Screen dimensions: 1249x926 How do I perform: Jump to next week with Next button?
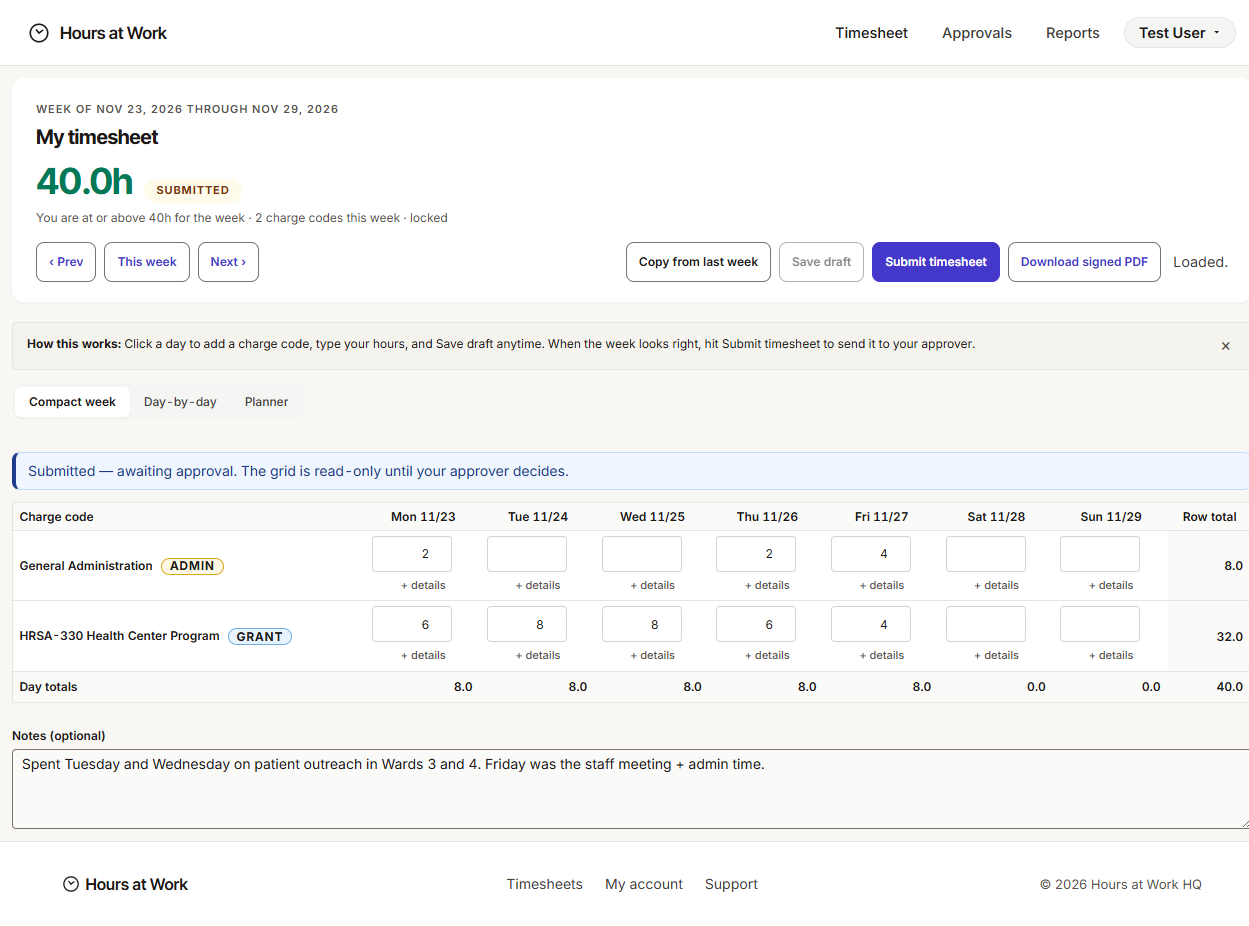click(x=228, y=262)
